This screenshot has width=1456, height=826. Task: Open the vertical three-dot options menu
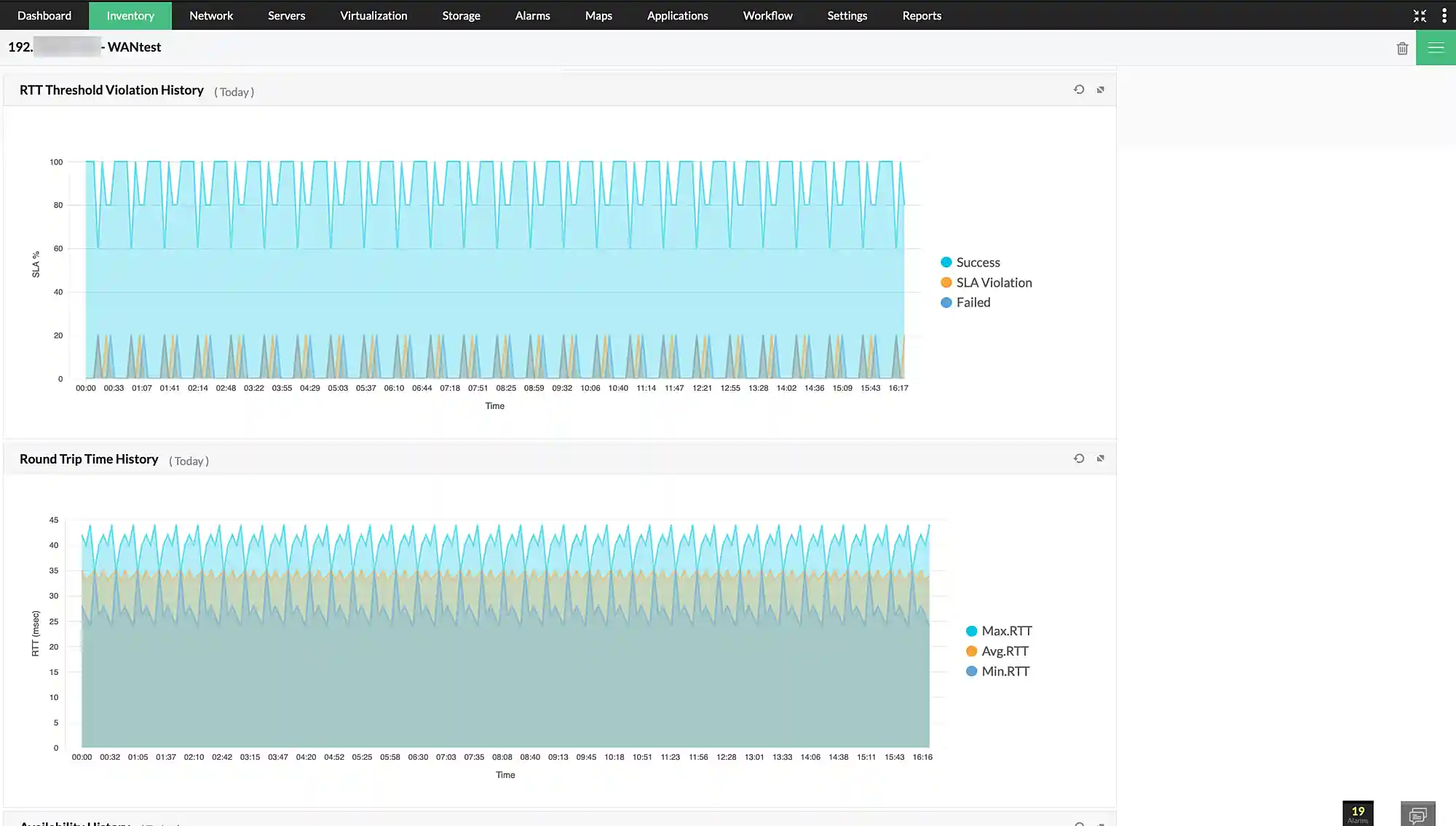(1444, 15)
